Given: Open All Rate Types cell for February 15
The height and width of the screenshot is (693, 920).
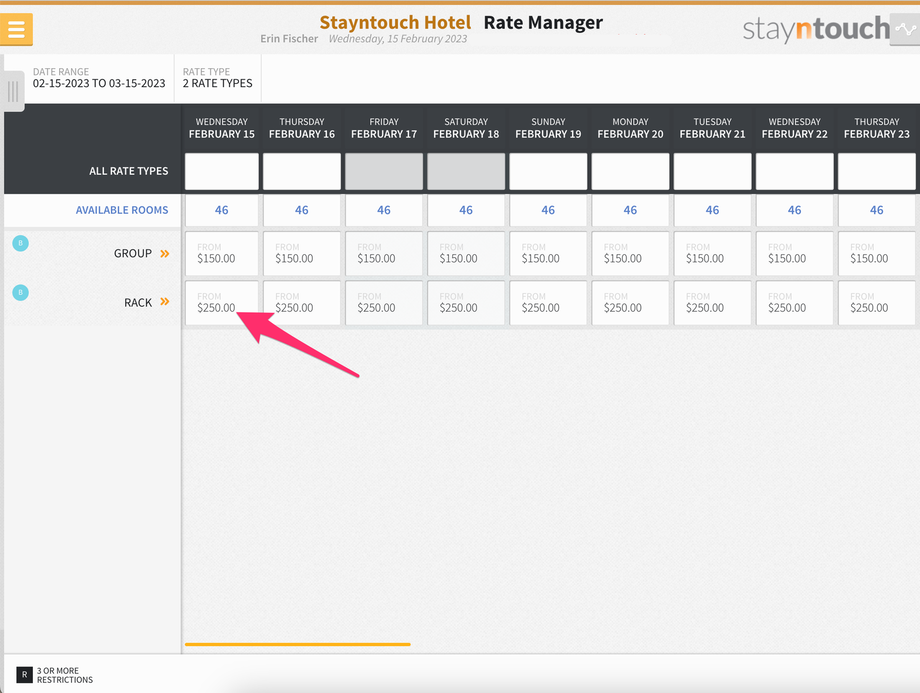Looking at the screenshot, I should click(222, 171).
